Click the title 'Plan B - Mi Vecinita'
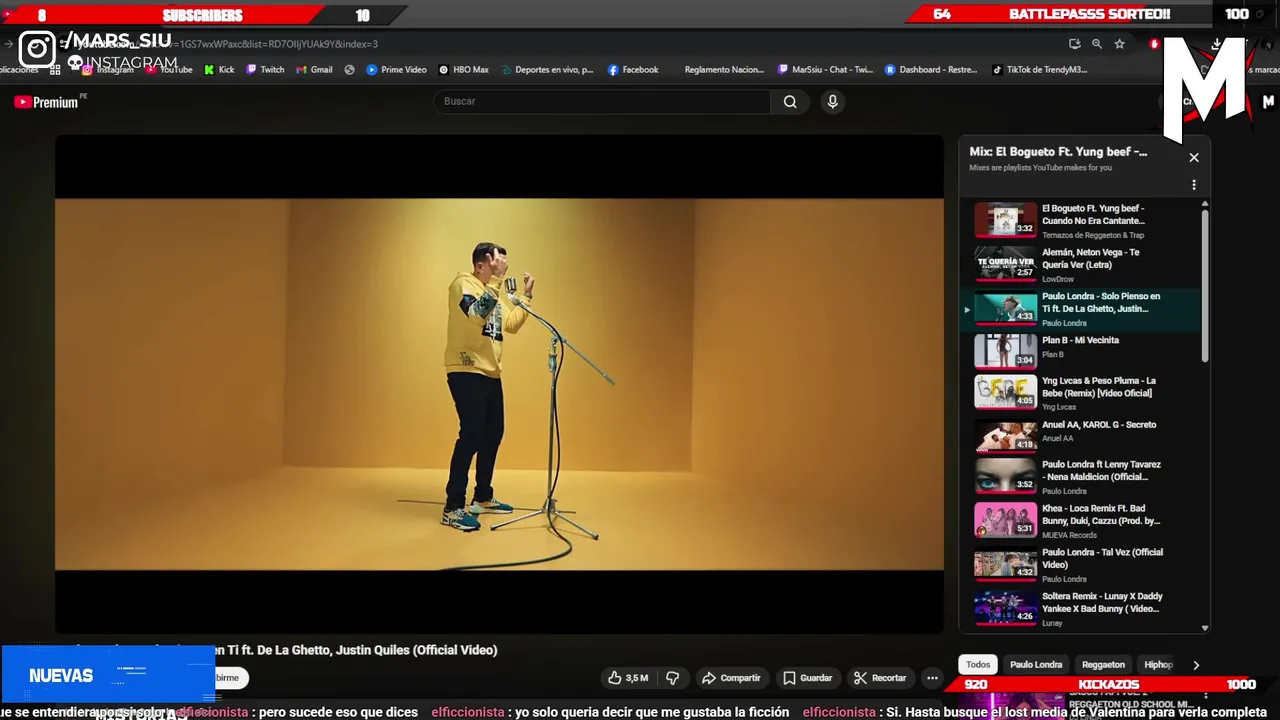Image resolution: width=1280 pixels, height=720 pixels. click(x=1080, y=340)
